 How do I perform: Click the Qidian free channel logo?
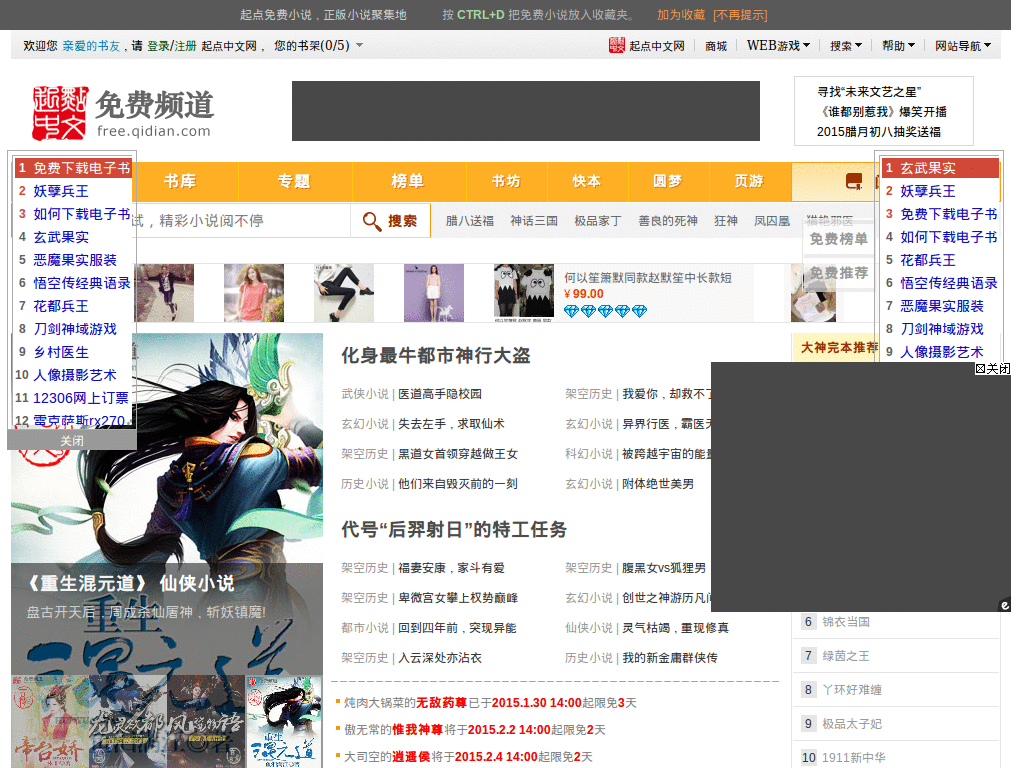122,112
